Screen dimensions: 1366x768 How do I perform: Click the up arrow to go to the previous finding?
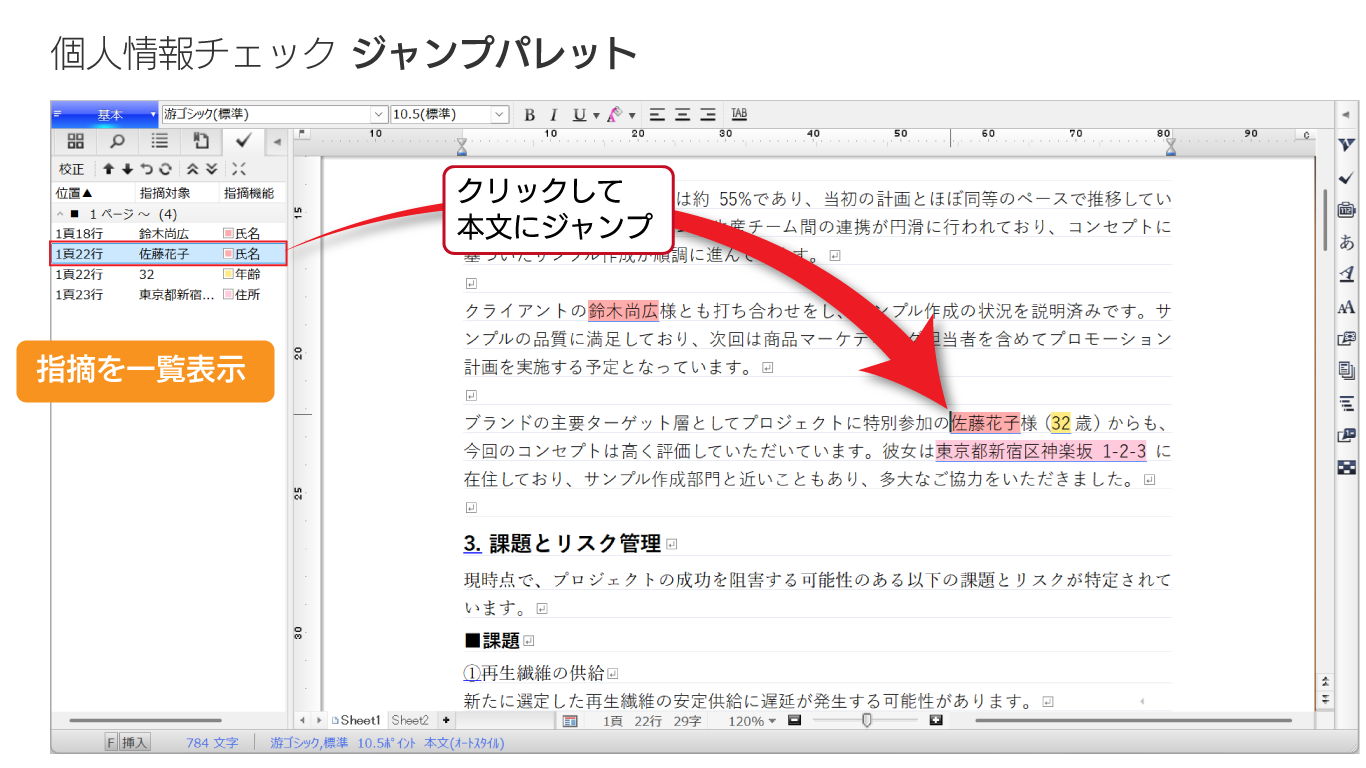[x=109, y=169]
